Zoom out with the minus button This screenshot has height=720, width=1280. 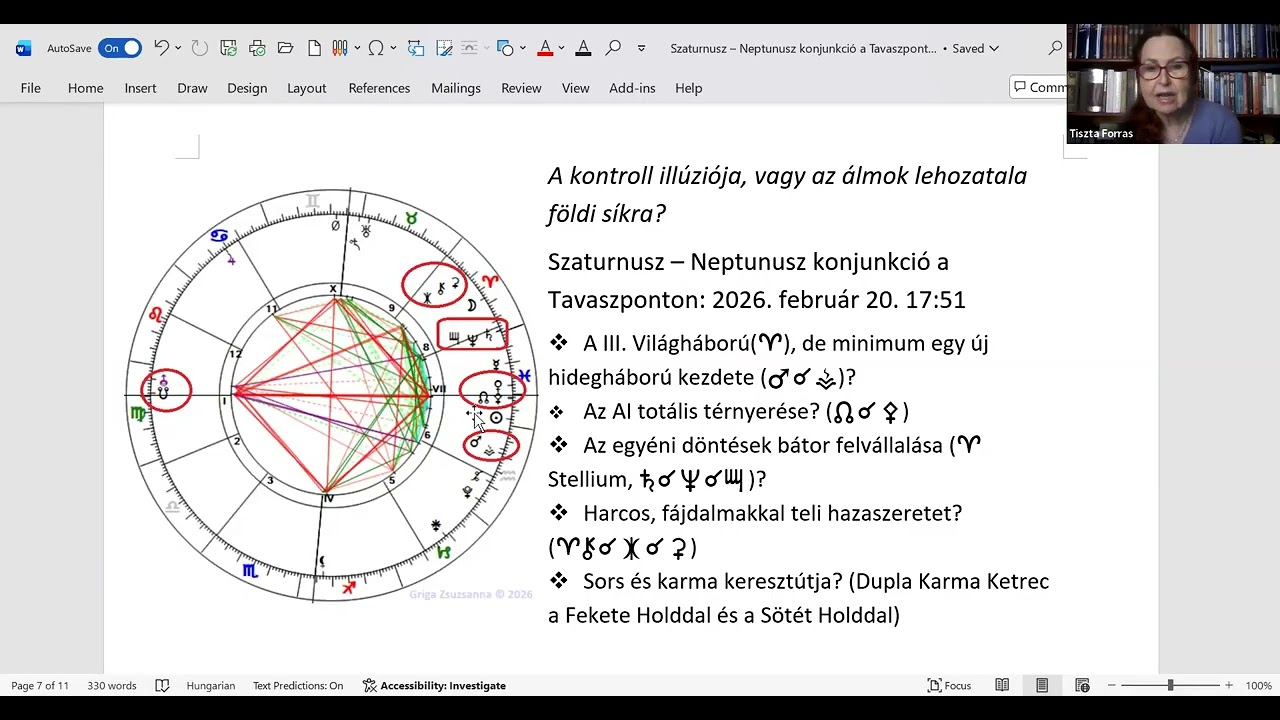(x=1111, y=686)
